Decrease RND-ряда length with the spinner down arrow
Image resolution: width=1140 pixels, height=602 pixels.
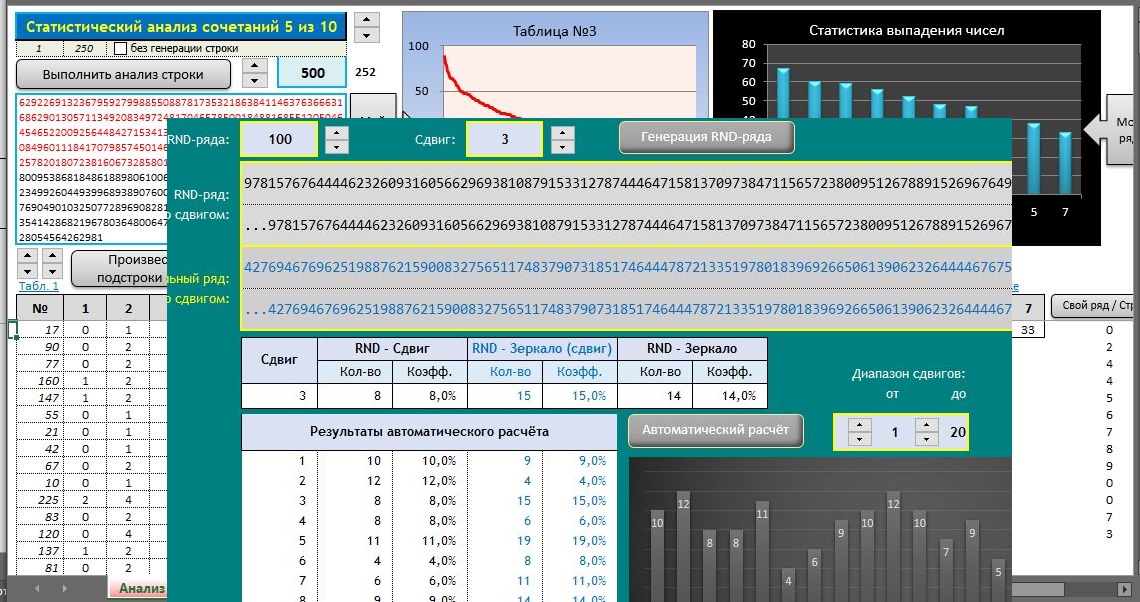coord(337,147)
